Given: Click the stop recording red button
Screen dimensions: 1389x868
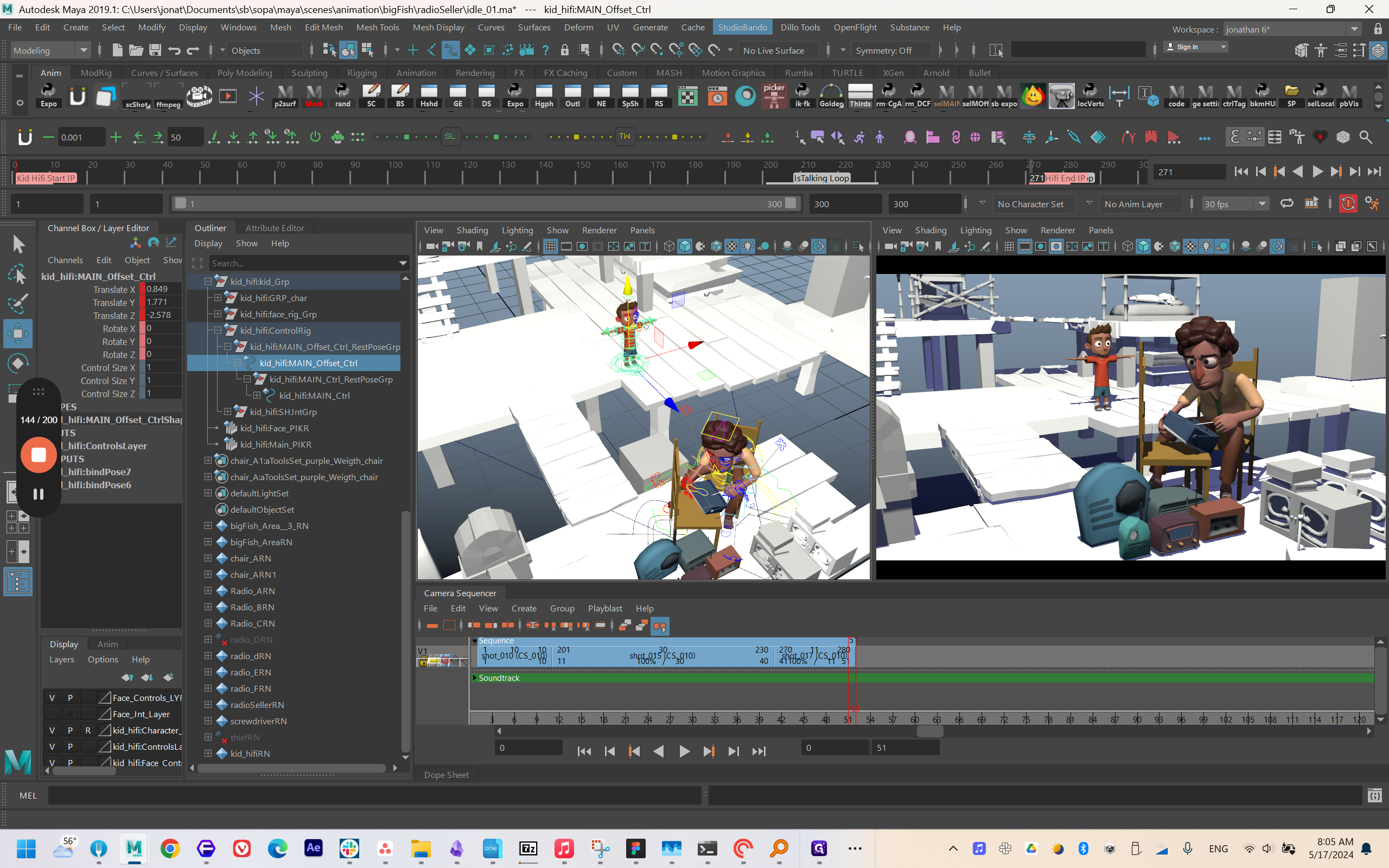Looking at the screenshot, I should [x=39, y=455].
